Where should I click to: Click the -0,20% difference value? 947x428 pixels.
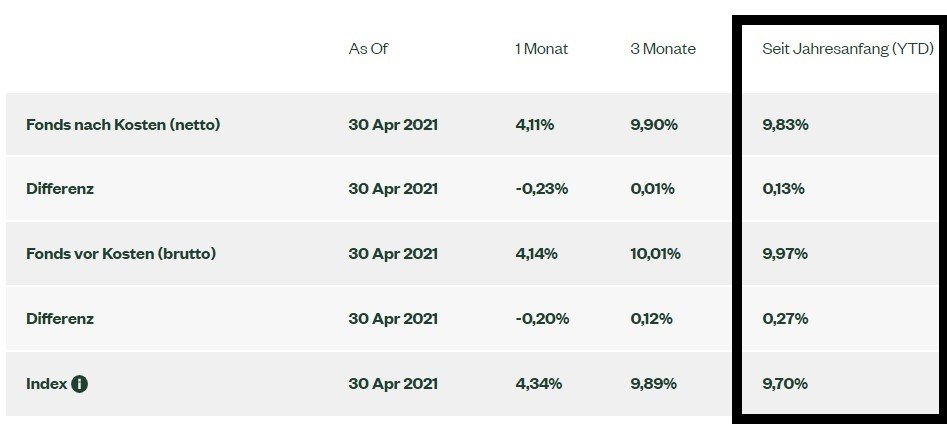click(542, 319)
